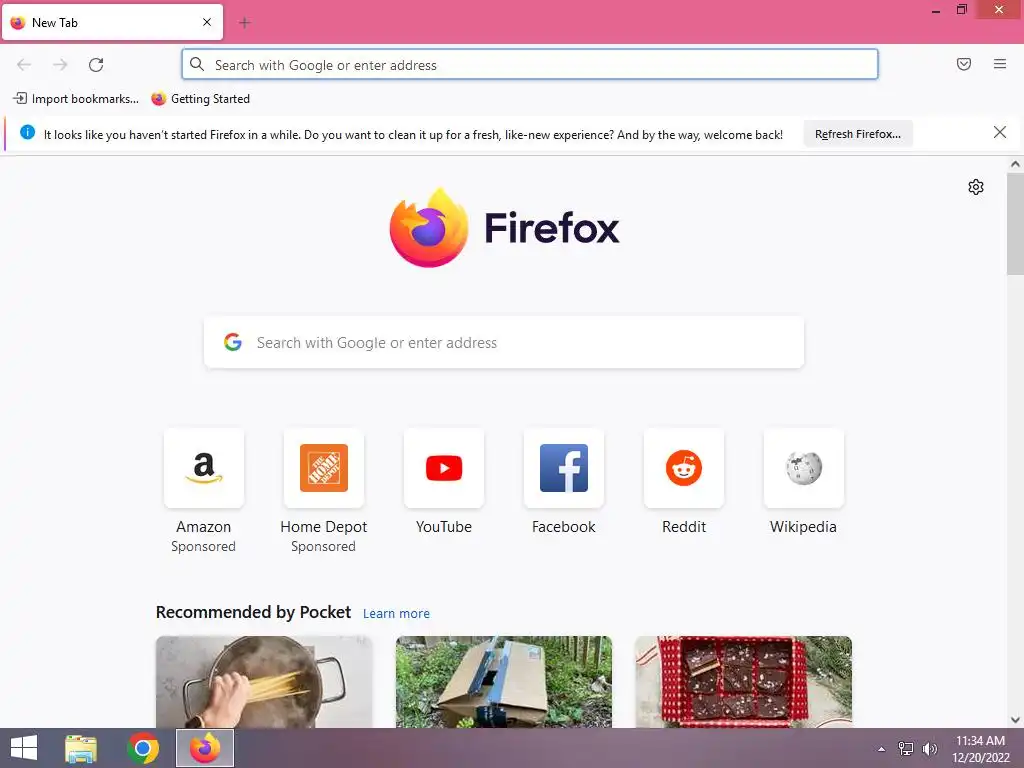Click the vertical scrollbar thumb

click(1014, 224)
